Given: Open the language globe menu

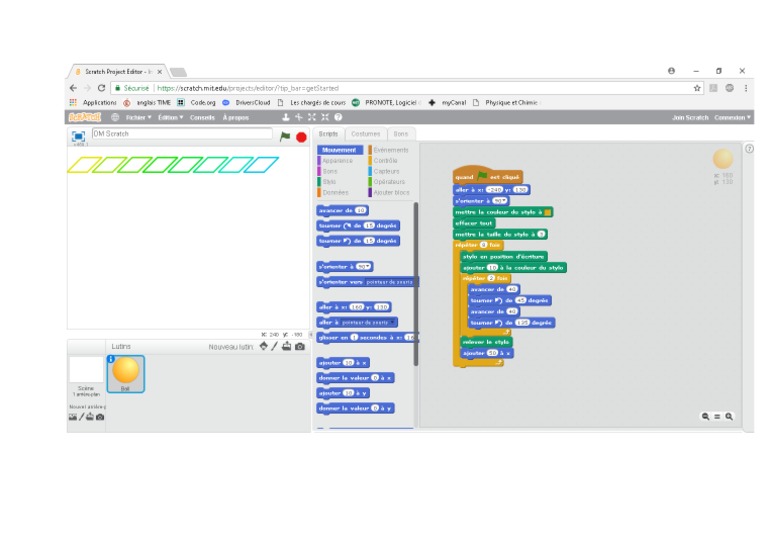Looking at the screenshot, I should tap(115, 118).
